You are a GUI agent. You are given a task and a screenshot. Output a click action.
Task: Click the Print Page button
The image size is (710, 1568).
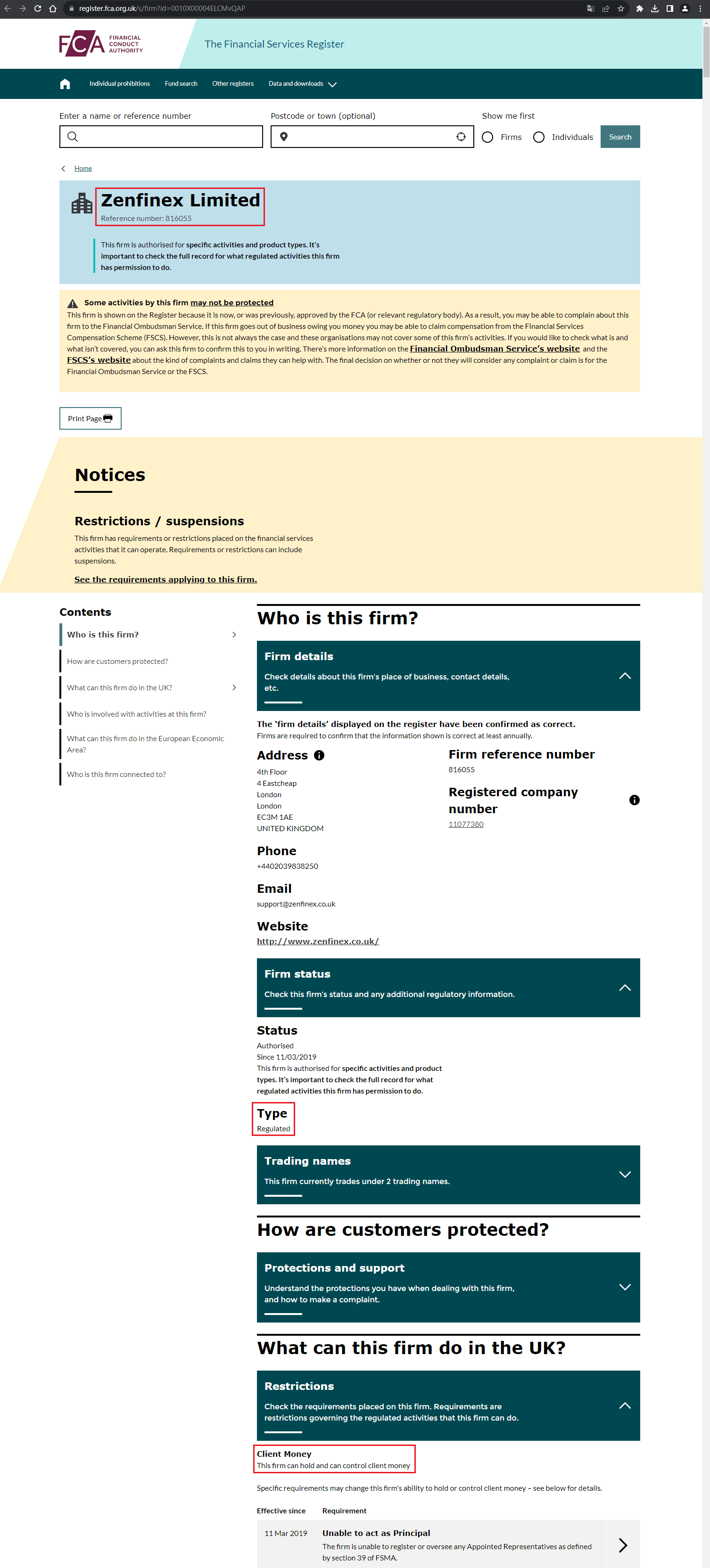tap(90, 419)
